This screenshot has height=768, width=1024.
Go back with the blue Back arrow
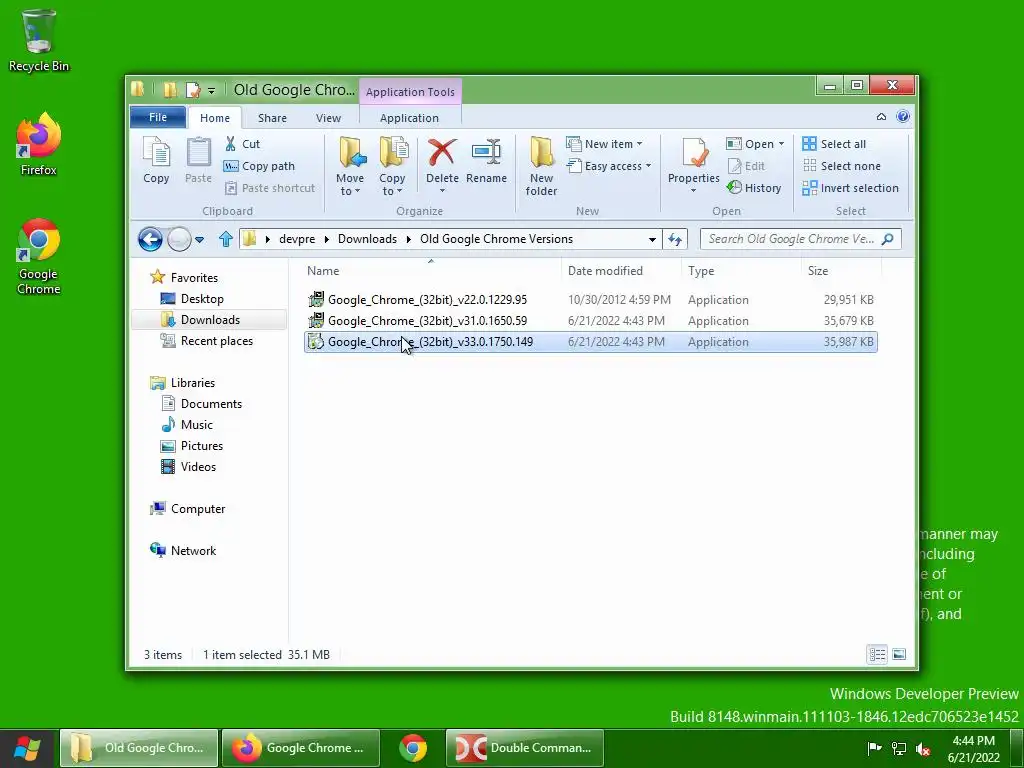pyautogui.click(x=150, y=239)
